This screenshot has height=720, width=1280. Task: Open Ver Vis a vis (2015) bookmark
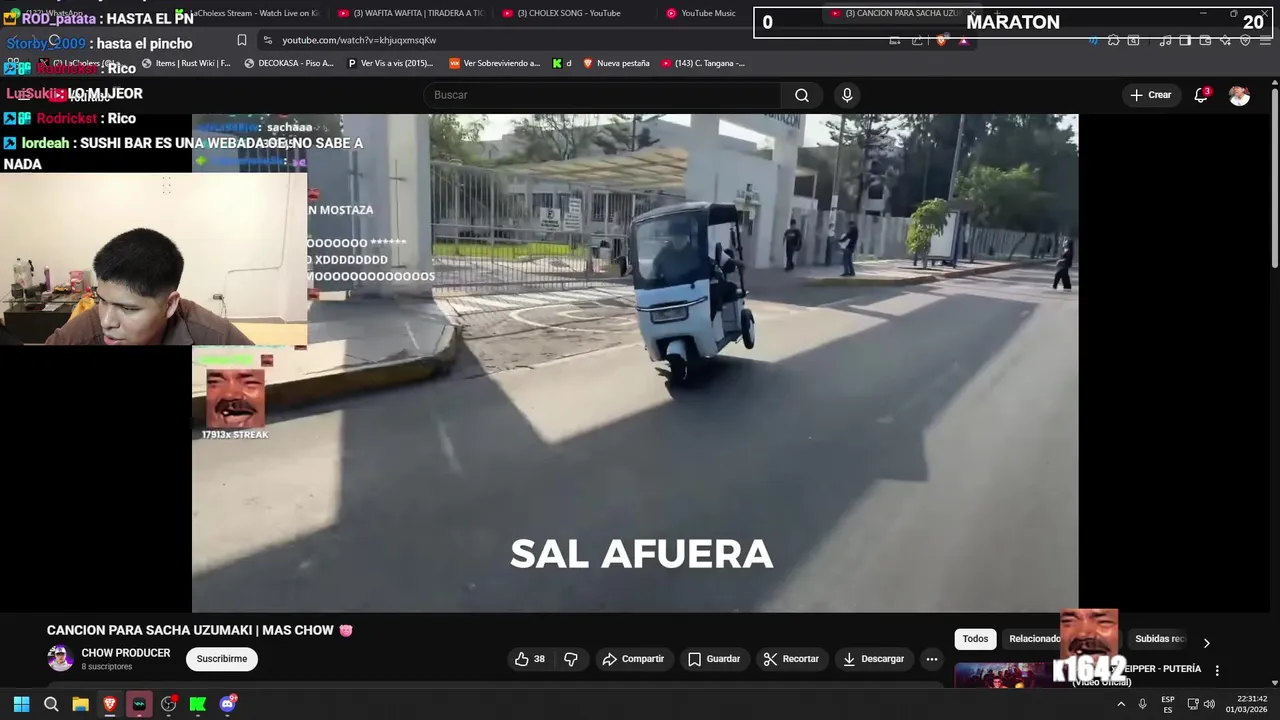390,63
